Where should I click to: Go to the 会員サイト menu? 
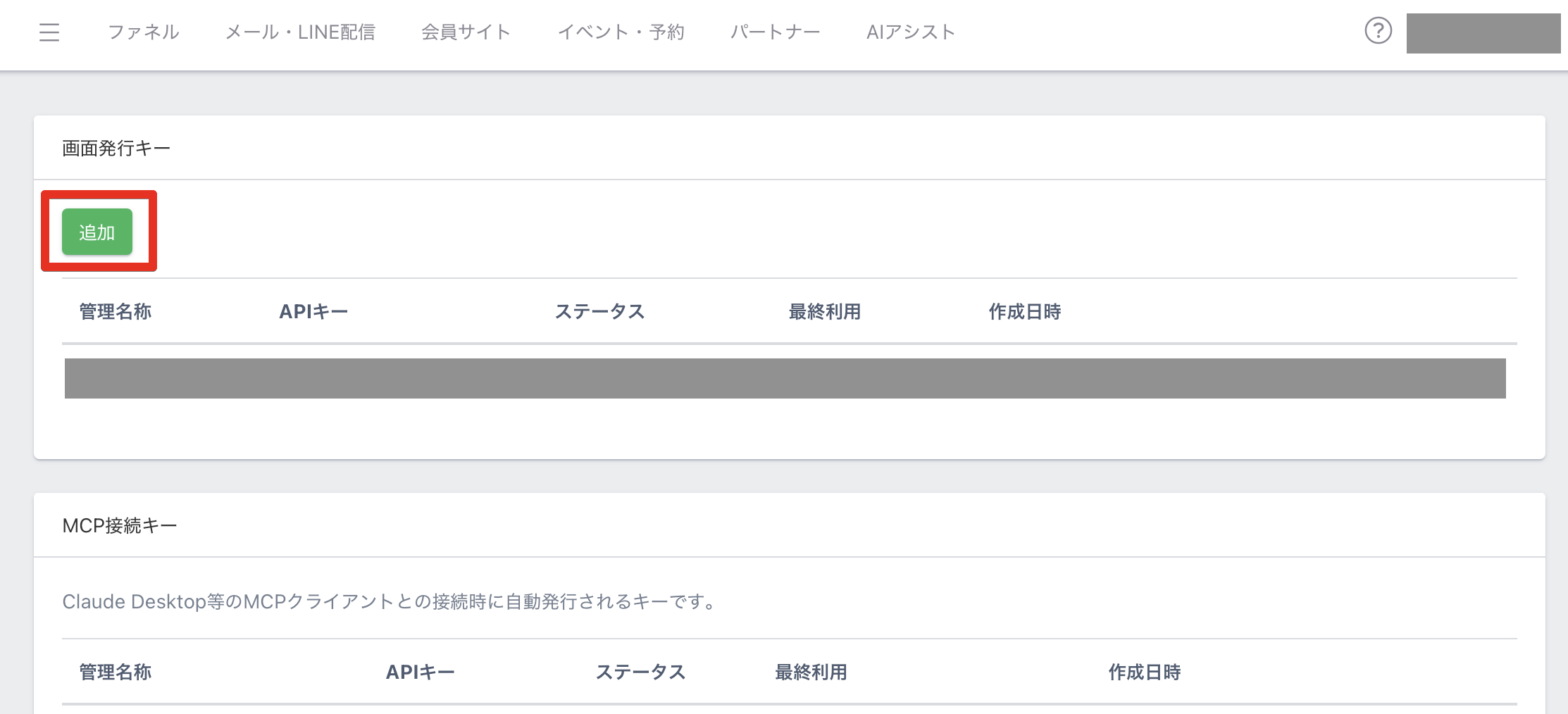pyautogui.click(x=466, y=32)
